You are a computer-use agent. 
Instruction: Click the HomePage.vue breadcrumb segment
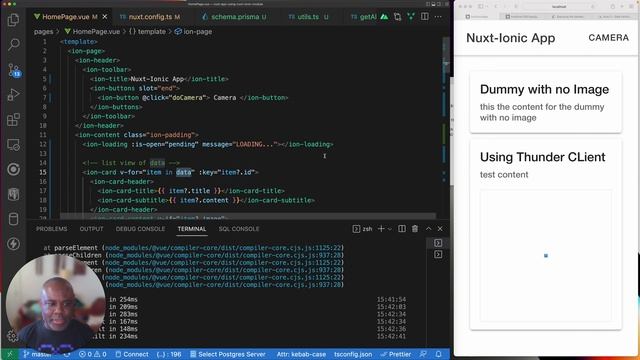point(92,31)
